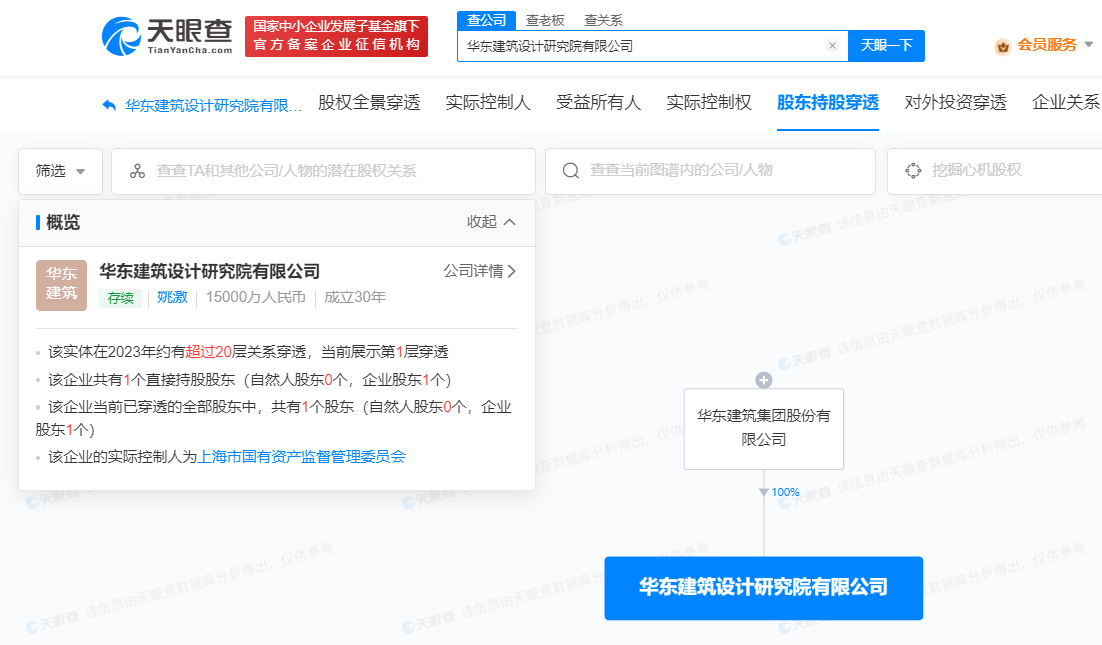Open the 对外投资穿透 tab
This screenshot has width=1102, height=645.
[x=955, y=102]
